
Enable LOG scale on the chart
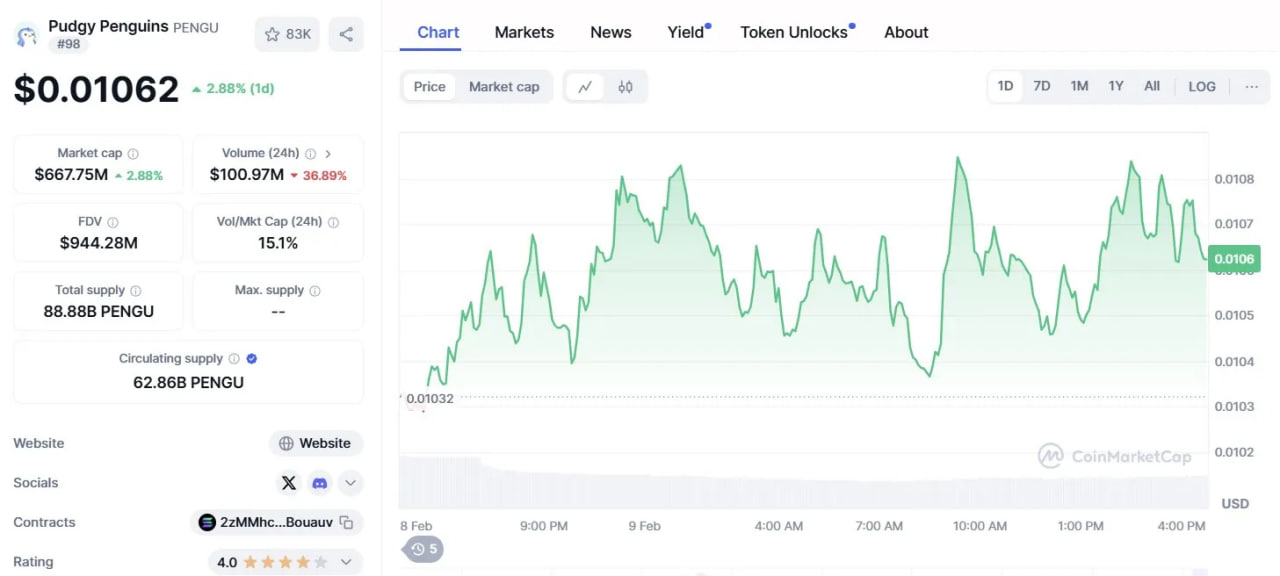1201,87
